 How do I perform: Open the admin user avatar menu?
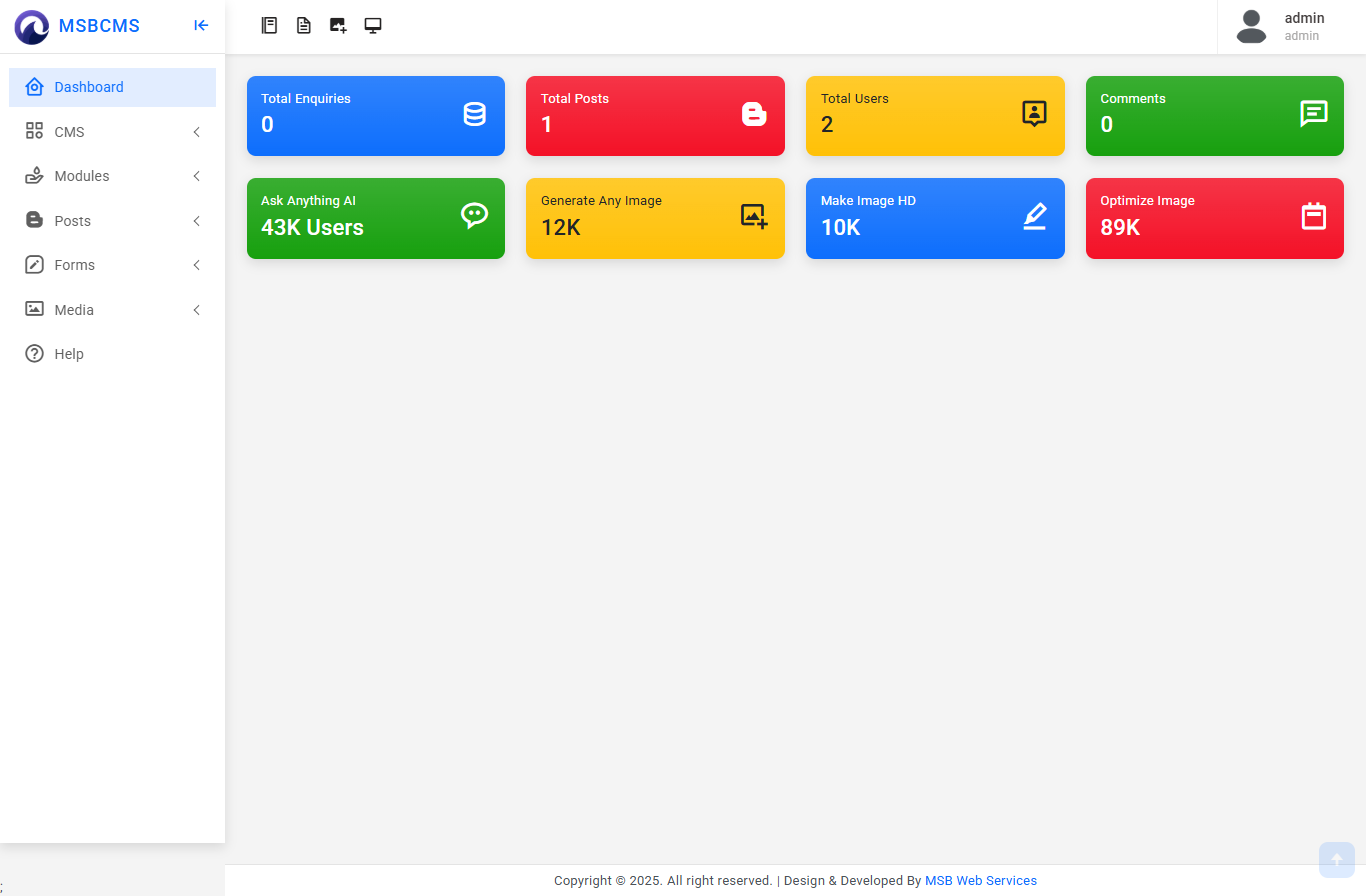(1251, 27)
